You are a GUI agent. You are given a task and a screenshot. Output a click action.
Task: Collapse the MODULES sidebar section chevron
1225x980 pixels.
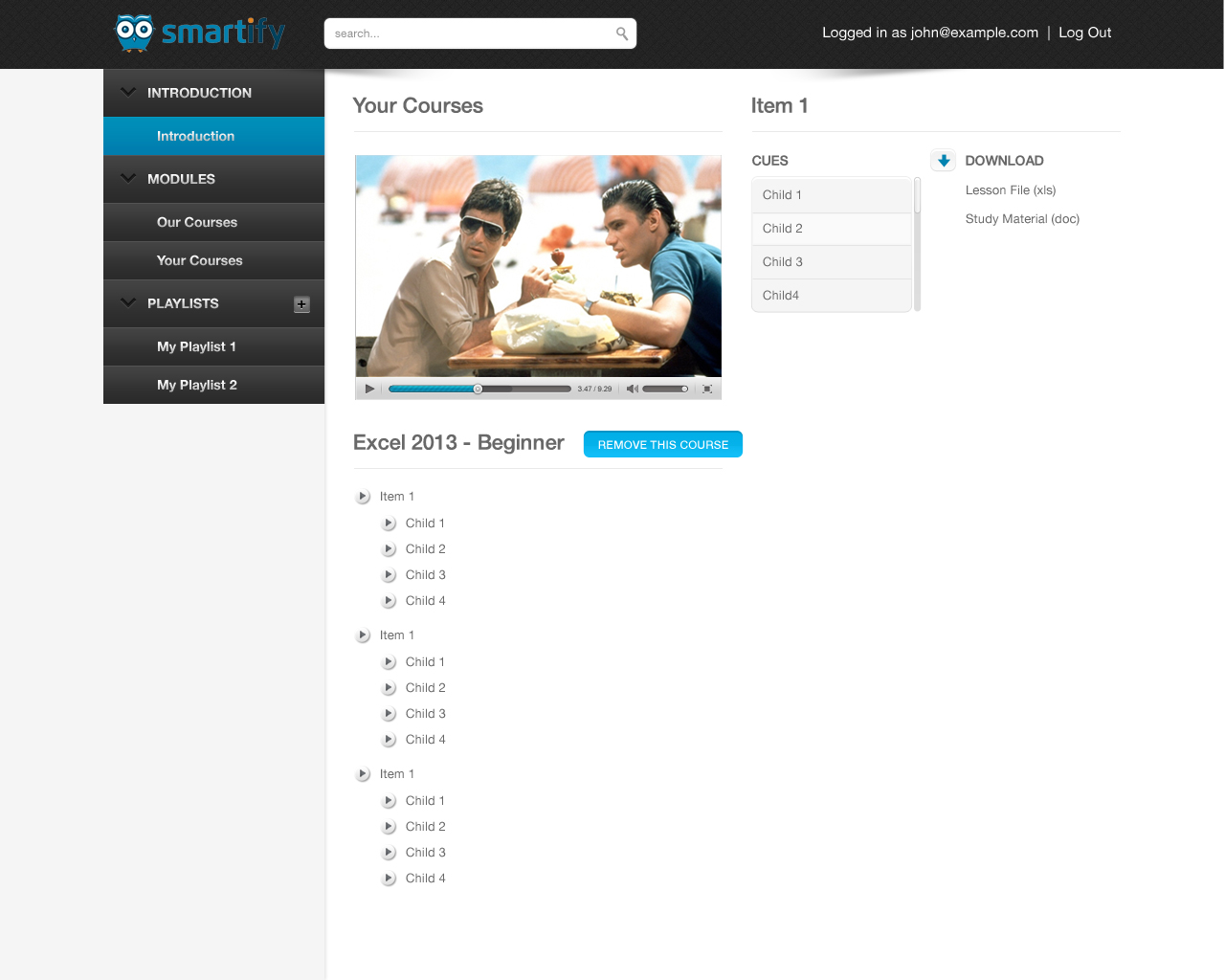[128, 178]
